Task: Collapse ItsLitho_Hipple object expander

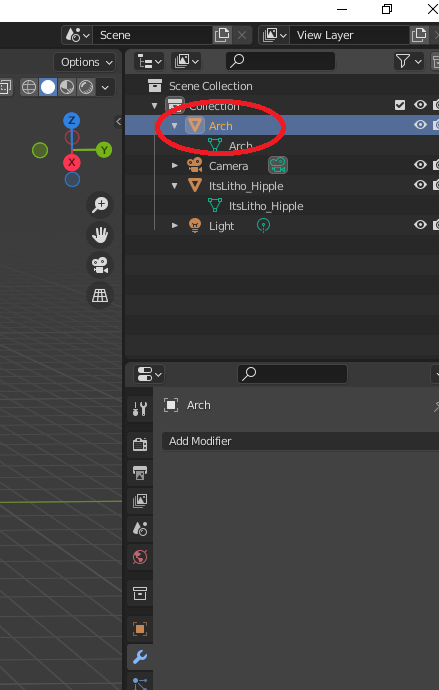Action: tap(175, 186)
